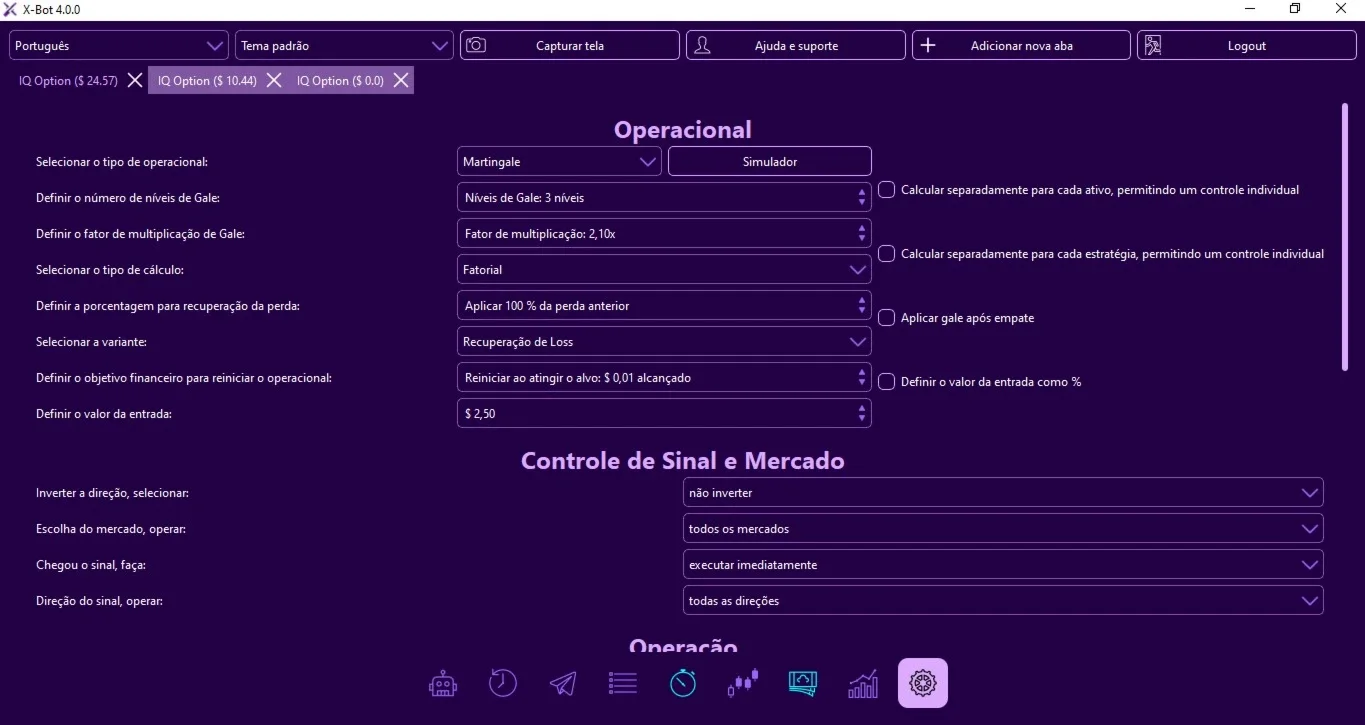Open the não inverter direction dropdown

1003,492
